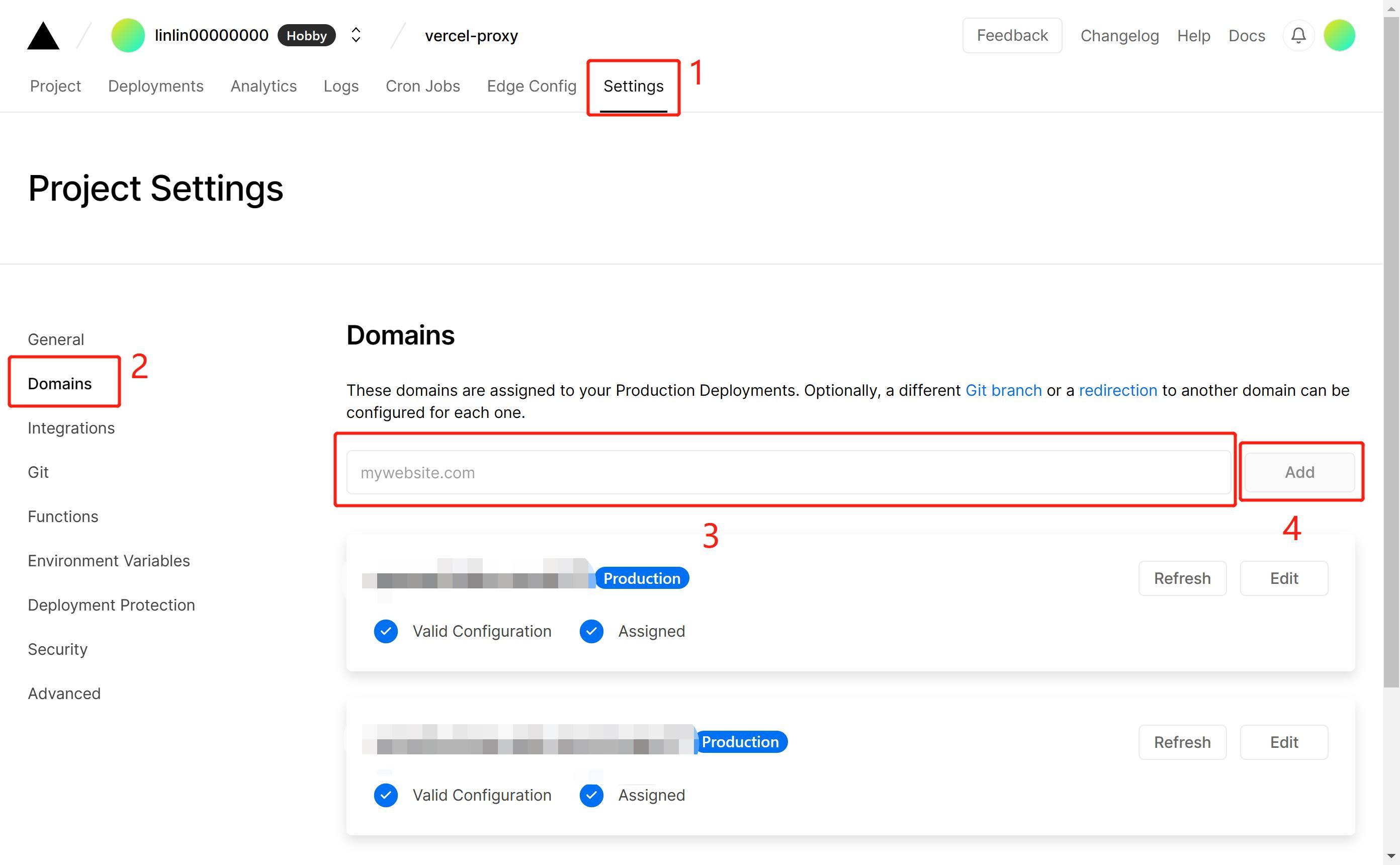This screenshot has width=1400, height=865.
Task: Switch to the Deployments tab
Action: [155, 86]
